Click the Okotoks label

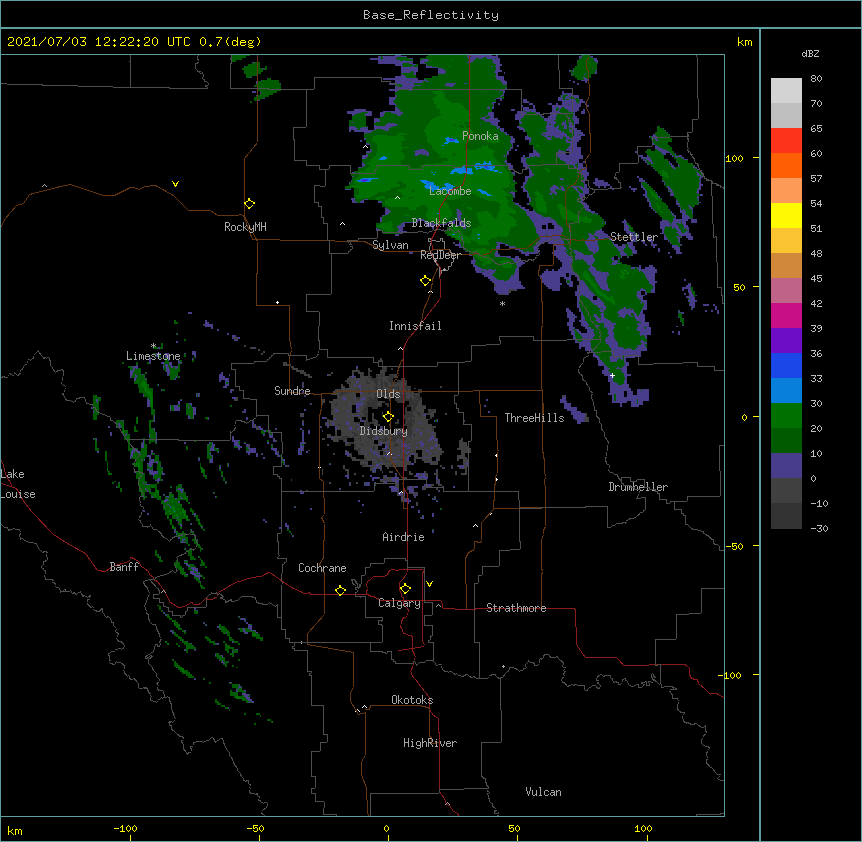[x=412, y=700]
